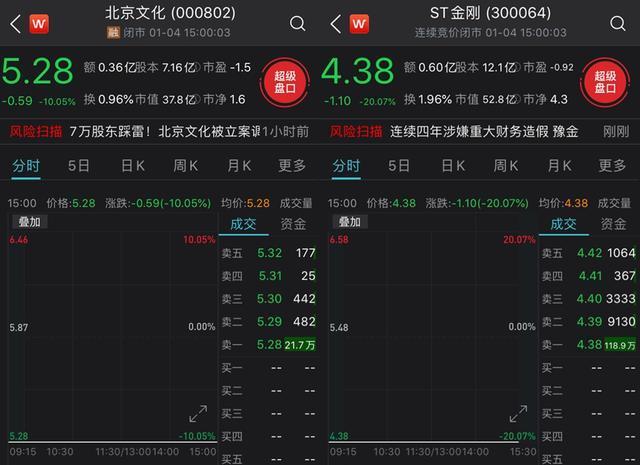Select the 资金 tab in the 北京文化 order book
The width and height of the screenshot is (640, 465).
pos(293,223)
